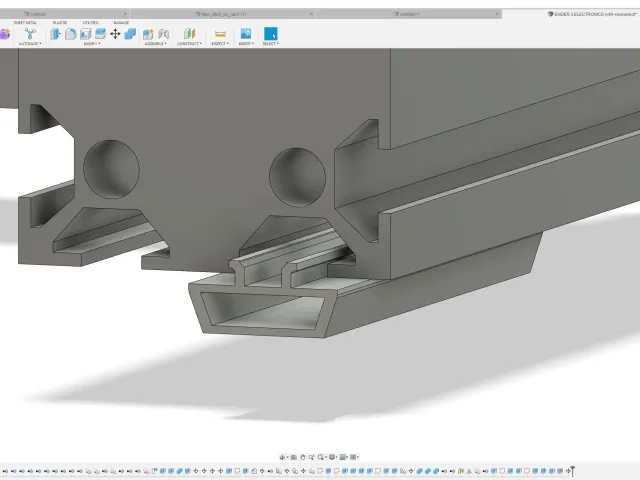
Task: Activate the Move/Copy arrows tool
Action: point(115,34)
